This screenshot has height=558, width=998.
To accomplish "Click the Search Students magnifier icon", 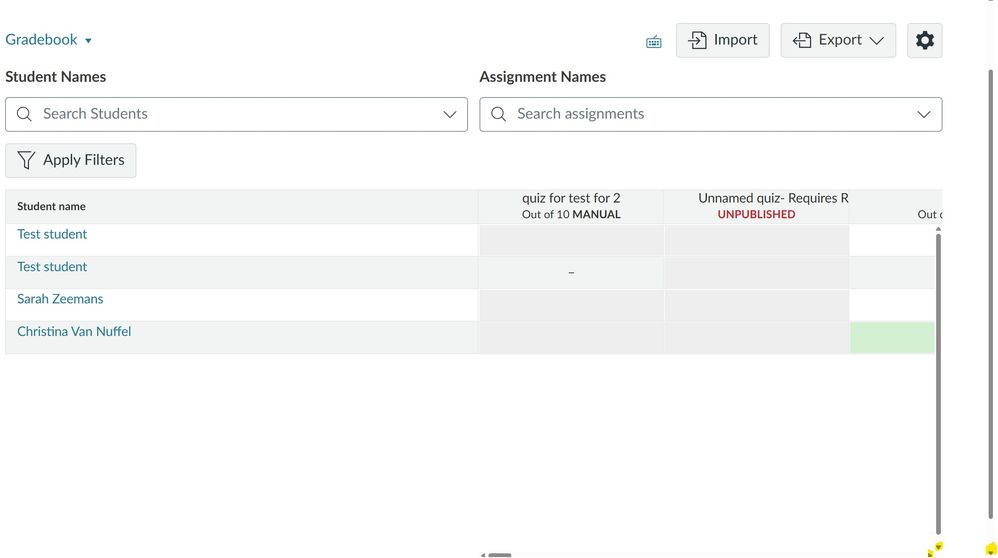I will (25, 114).
